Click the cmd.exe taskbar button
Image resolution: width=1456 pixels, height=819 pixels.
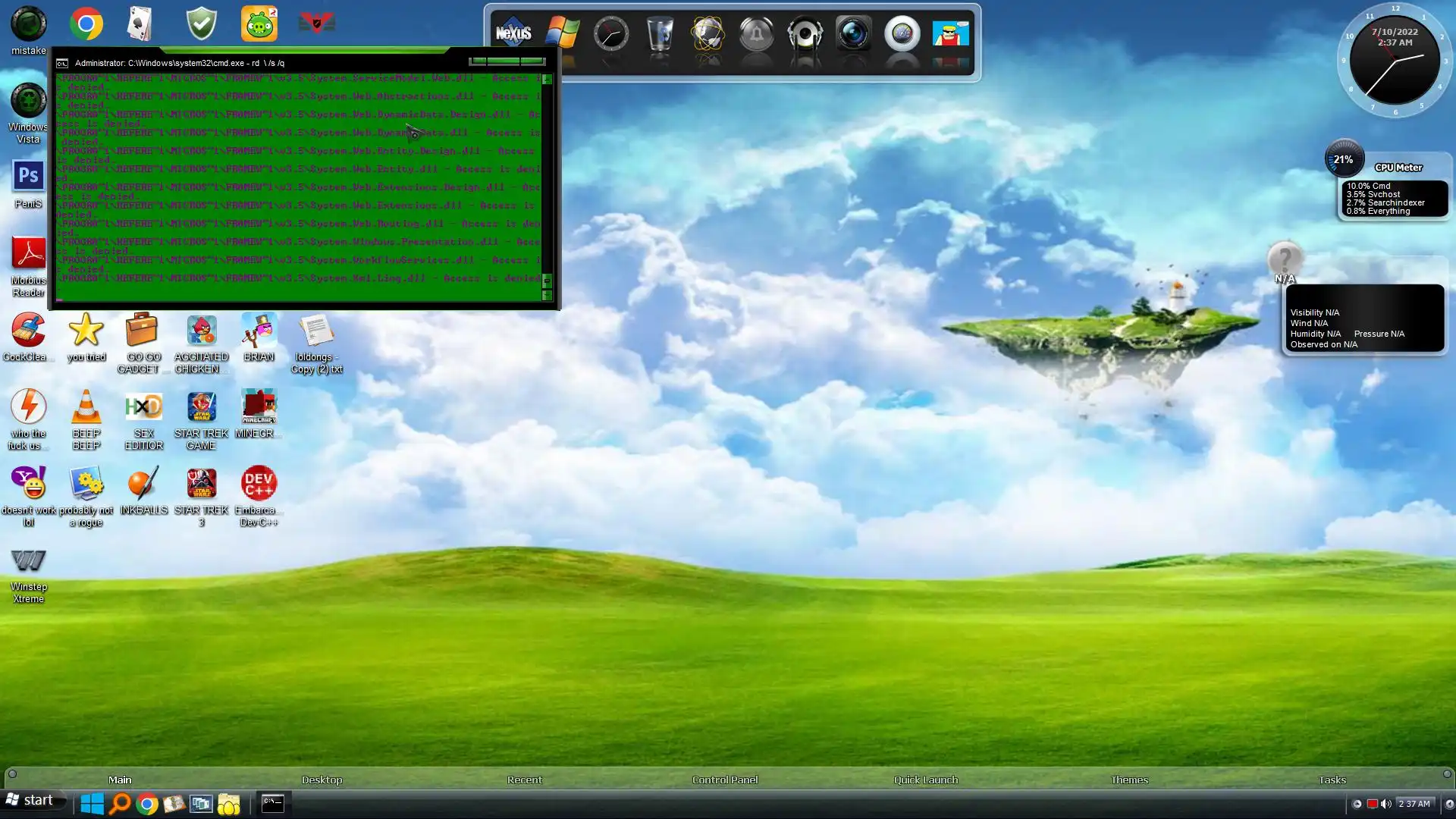coord(272,803)
